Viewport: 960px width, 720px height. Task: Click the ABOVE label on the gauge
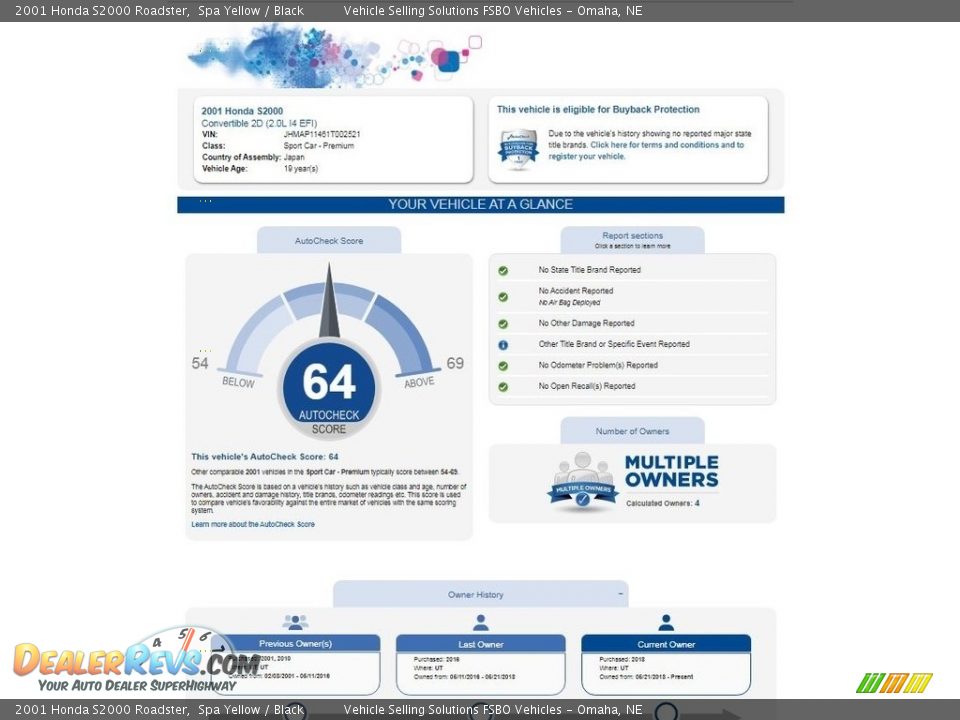point(419,382)
